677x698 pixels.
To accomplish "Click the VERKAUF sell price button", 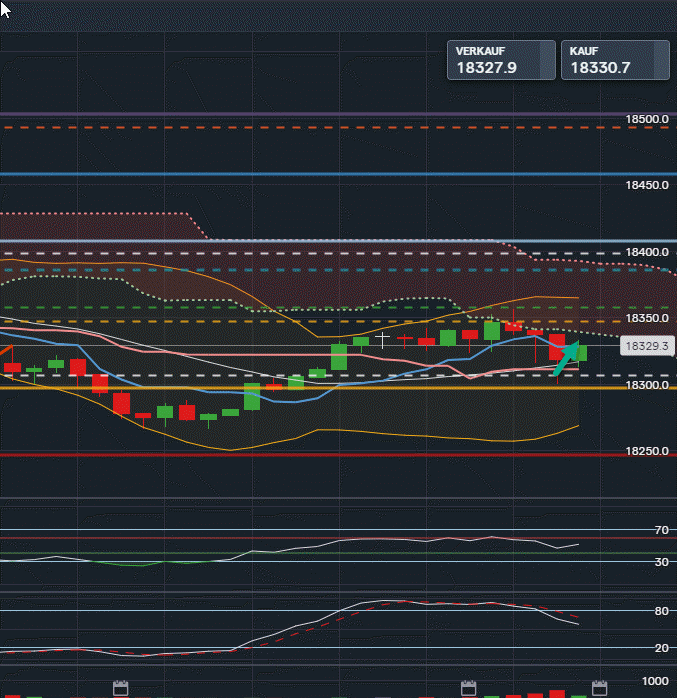I will pos(500,60).
